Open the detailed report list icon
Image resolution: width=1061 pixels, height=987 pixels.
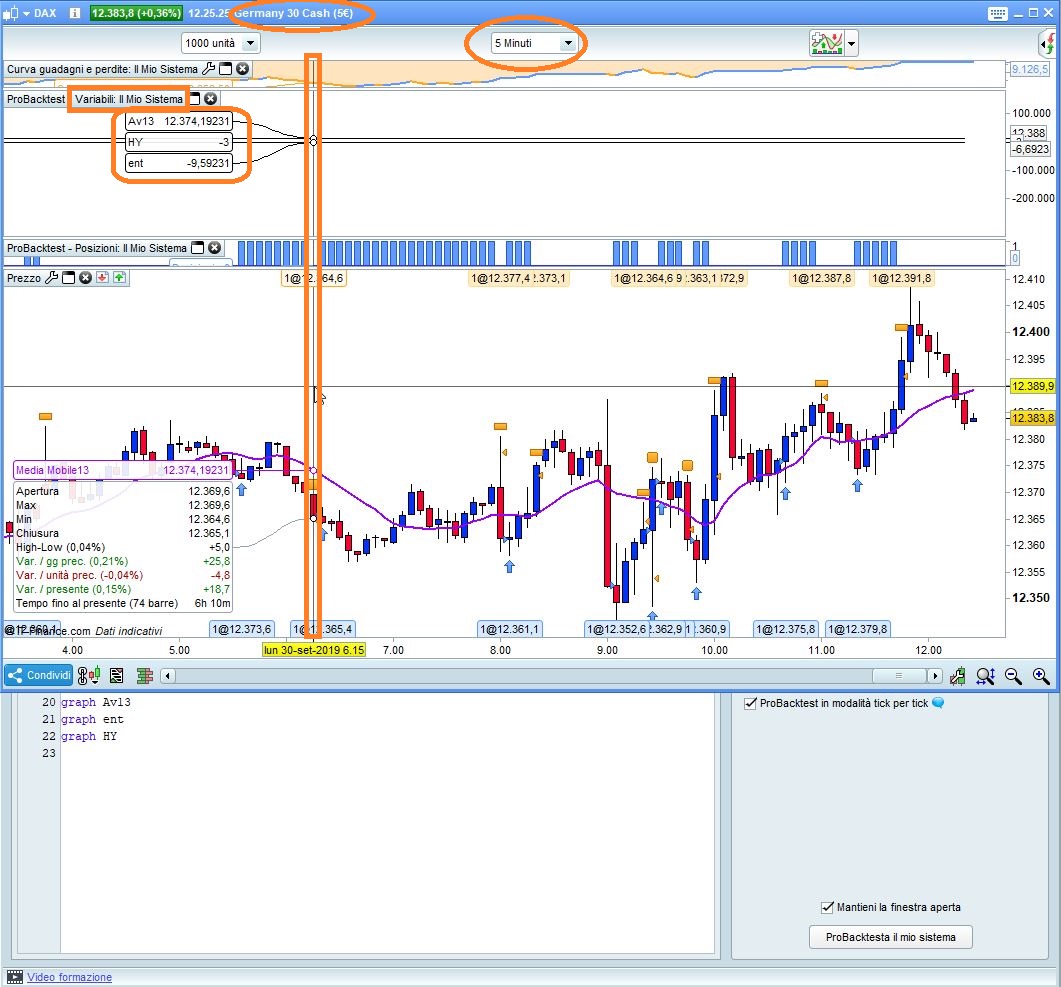coord(116,675)
